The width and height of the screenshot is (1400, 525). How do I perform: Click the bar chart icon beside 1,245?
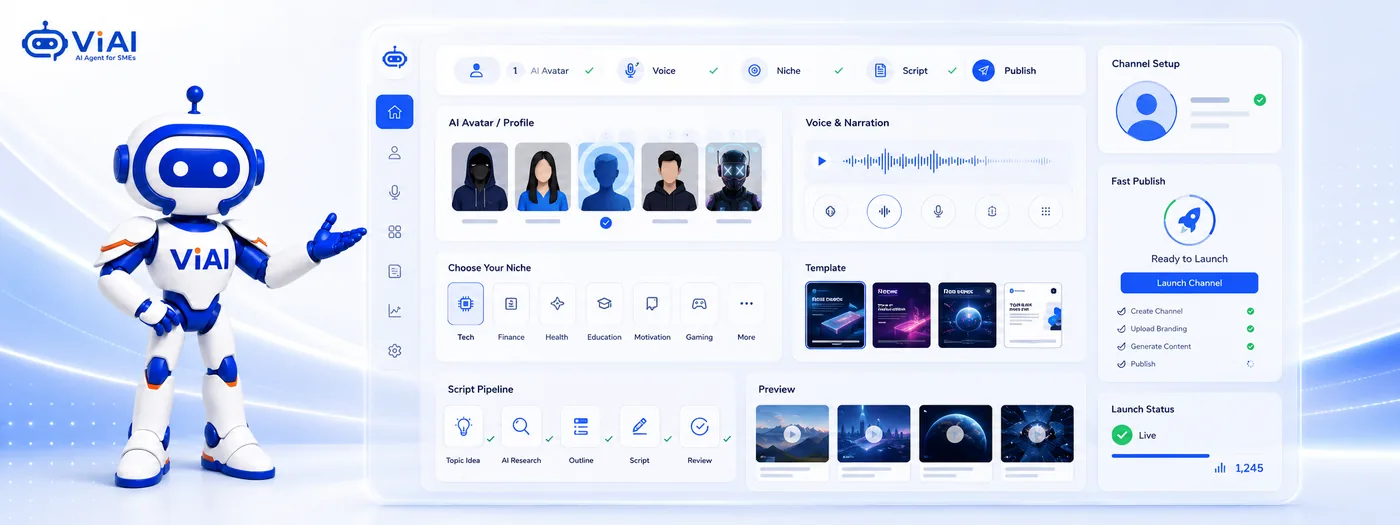tap(1220, 468)
